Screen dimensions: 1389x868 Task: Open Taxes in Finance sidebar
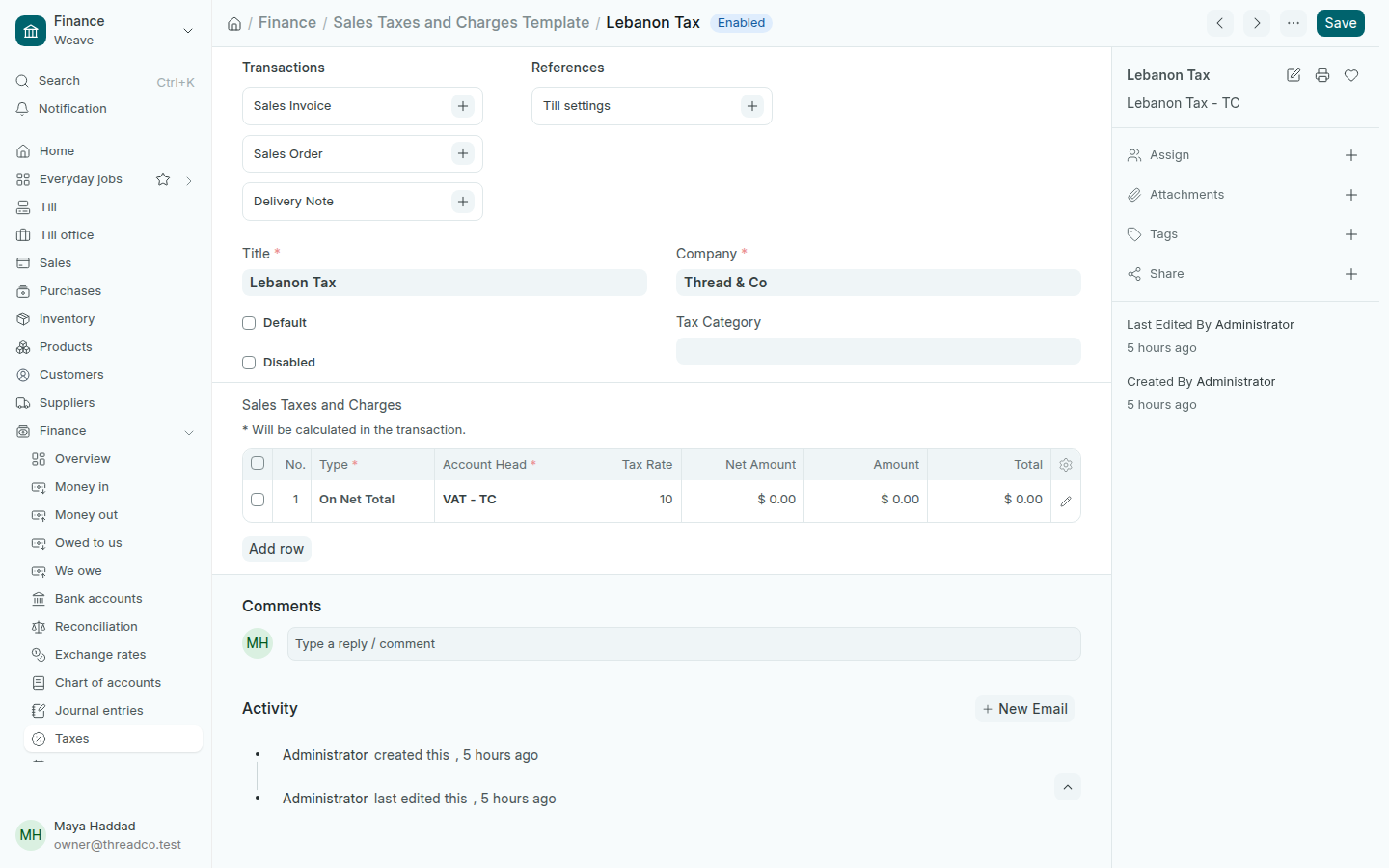[113, 739]
